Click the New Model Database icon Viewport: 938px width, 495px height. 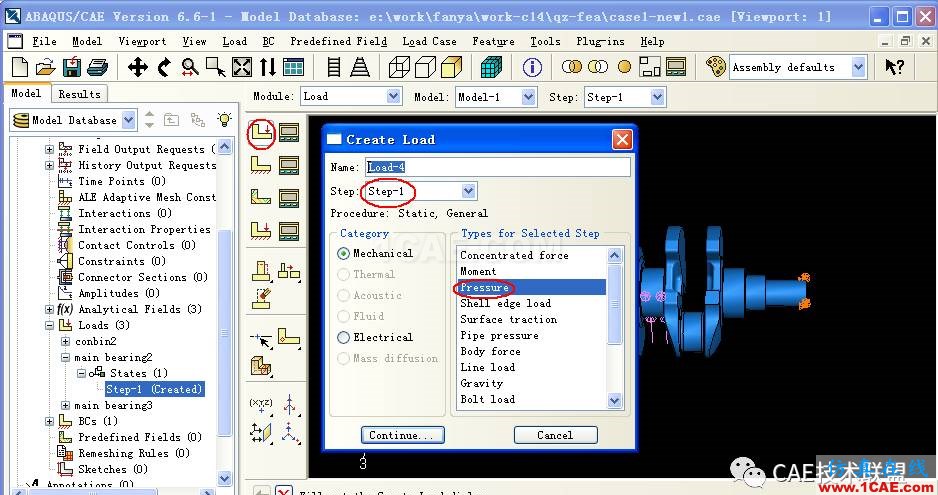[x=20, y=67]
